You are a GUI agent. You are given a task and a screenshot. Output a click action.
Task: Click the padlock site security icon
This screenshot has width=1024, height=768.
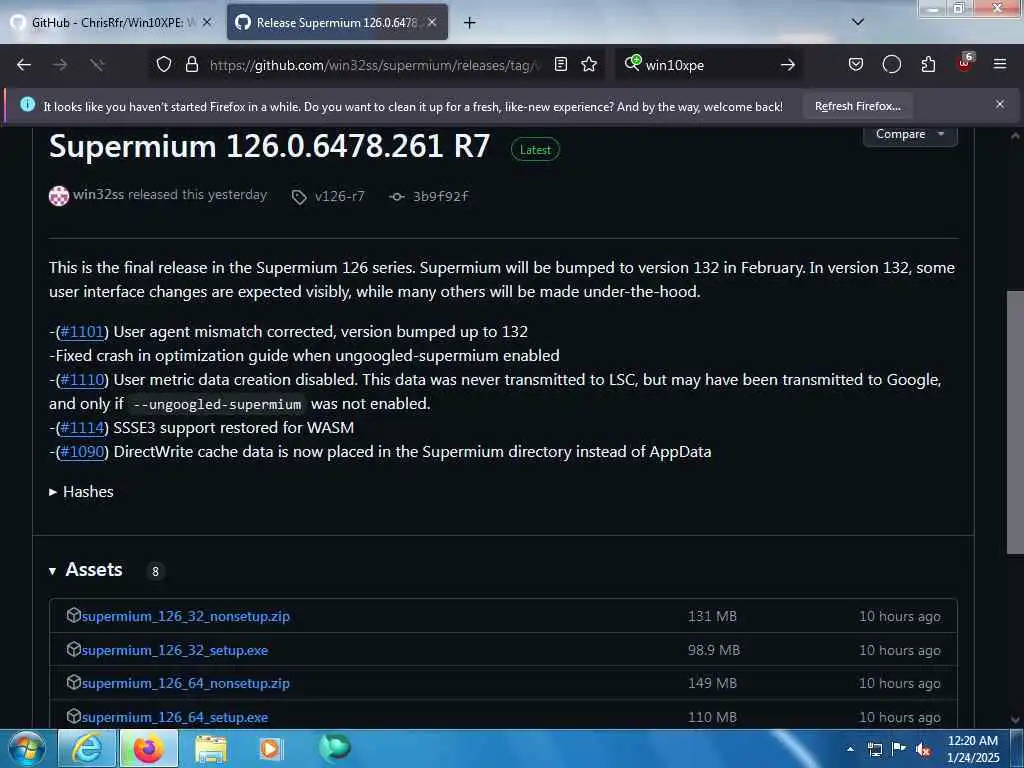pos(191,65)
